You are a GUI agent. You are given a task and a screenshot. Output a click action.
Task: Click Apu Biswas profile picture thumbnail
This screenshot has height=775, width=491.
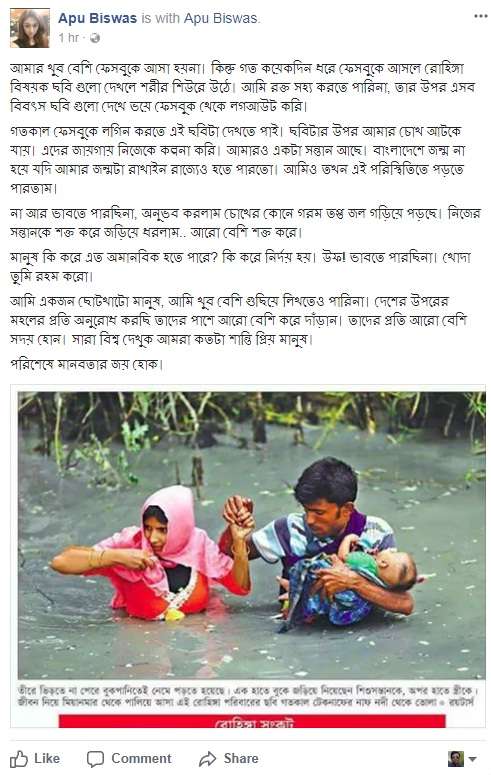pyautogui.click(x=30, y=28)
